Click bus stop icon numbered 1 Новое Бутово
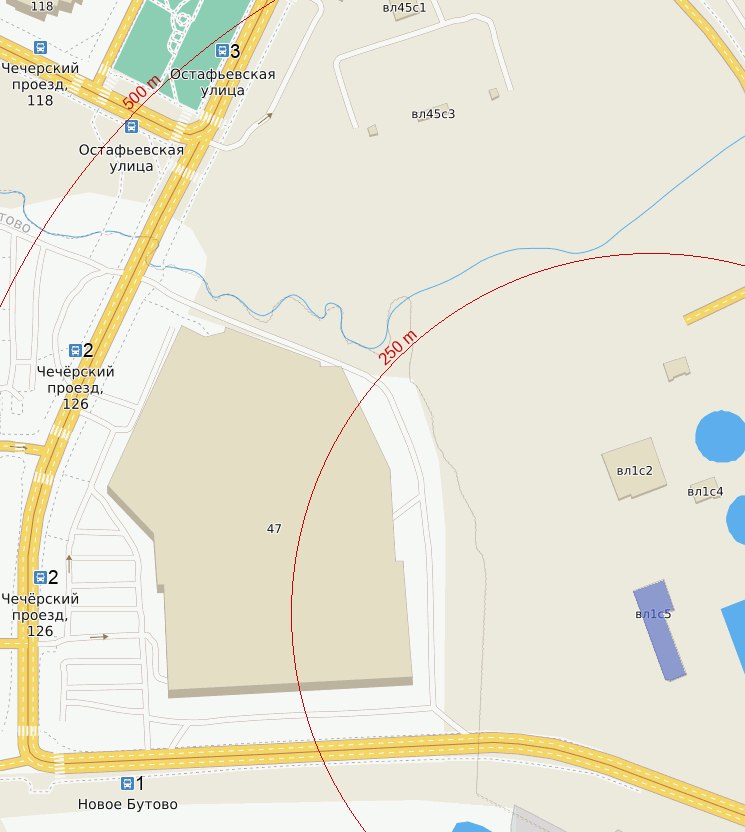The height and width of the screenshot is (832, 745). click(x=127, y=783)
